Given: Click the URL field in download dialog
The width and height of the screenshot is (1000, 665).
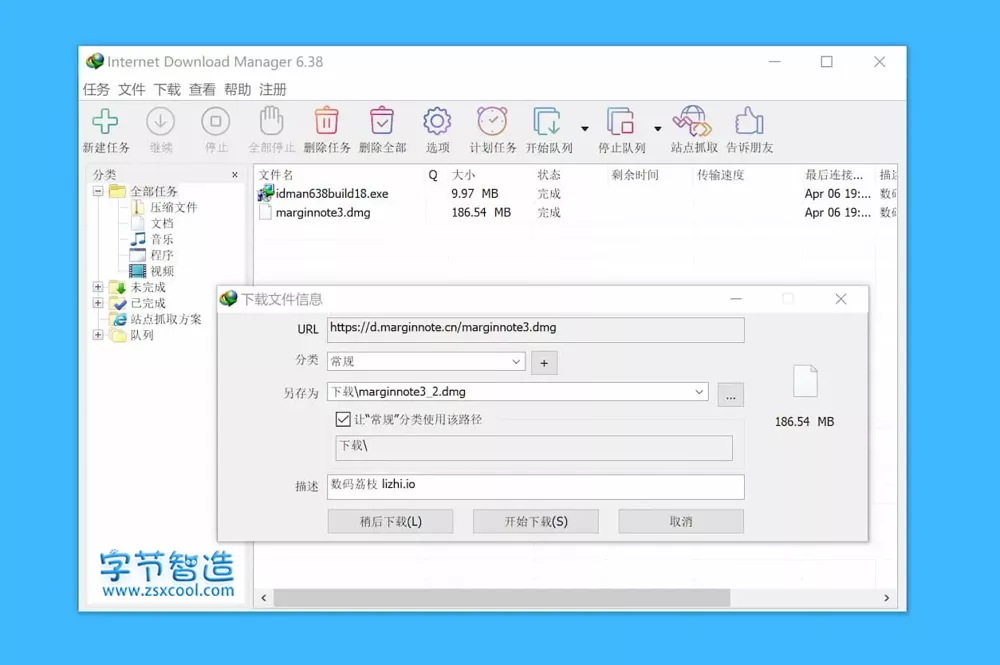Looking at the screenshot, I should [x=535, y=330].
